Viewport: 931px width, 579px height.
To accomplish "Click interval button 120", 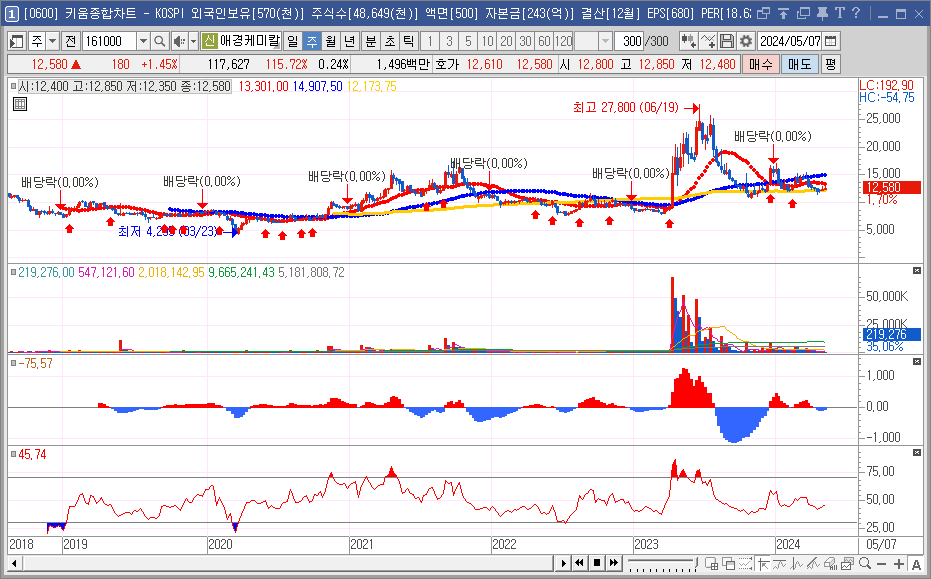I will [x=563, y=41].
